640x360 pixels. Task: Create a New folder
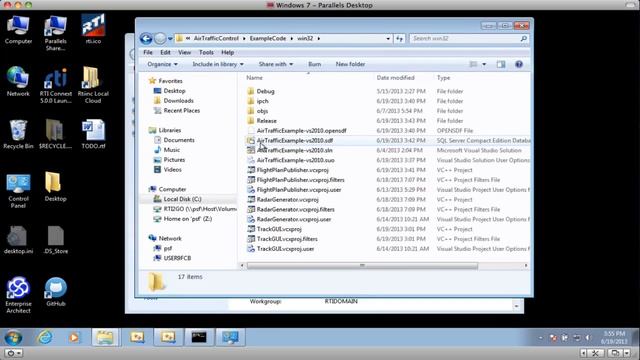point(350,64)
